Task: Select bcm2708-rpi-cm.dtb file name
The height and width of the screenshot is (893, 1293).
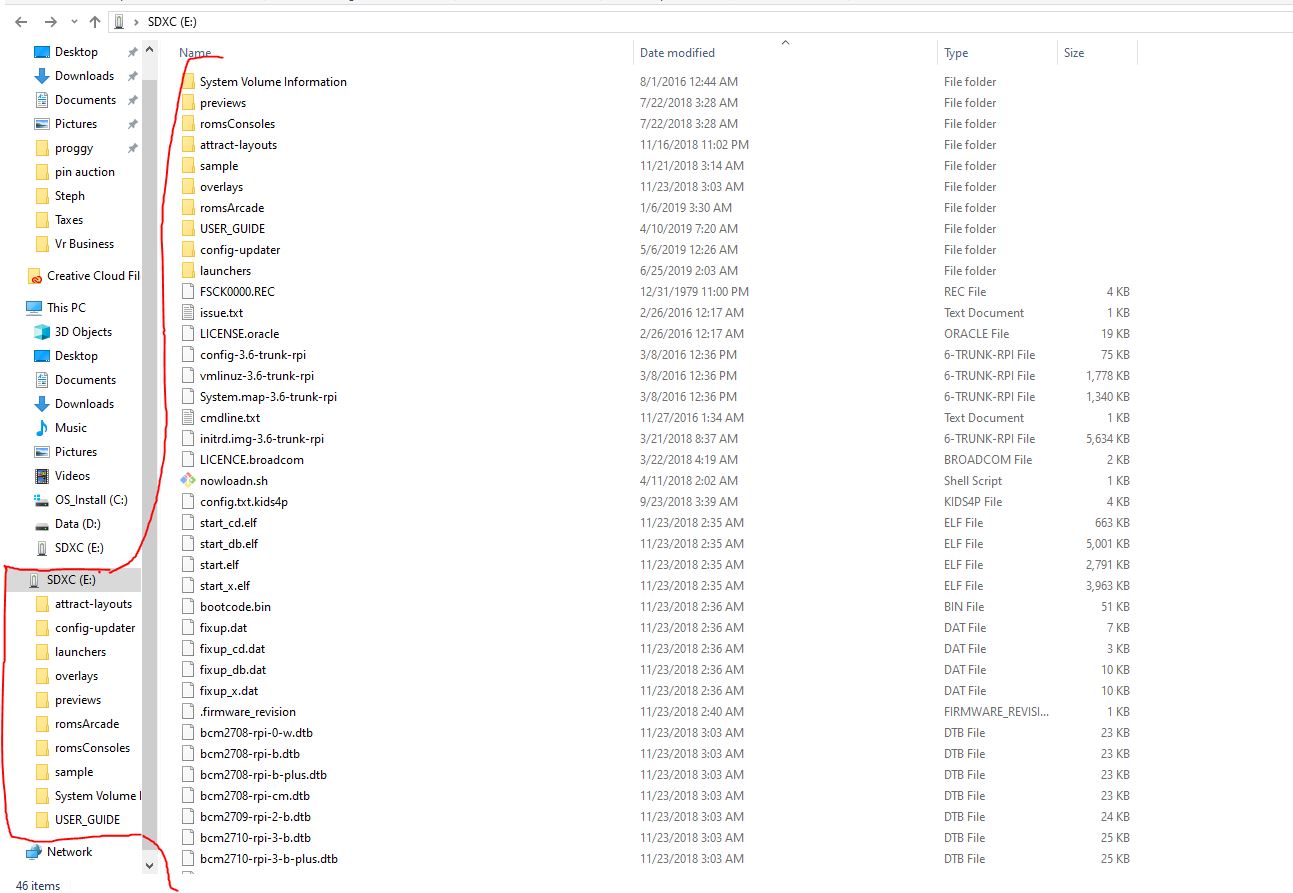Action: pos(254,796)
